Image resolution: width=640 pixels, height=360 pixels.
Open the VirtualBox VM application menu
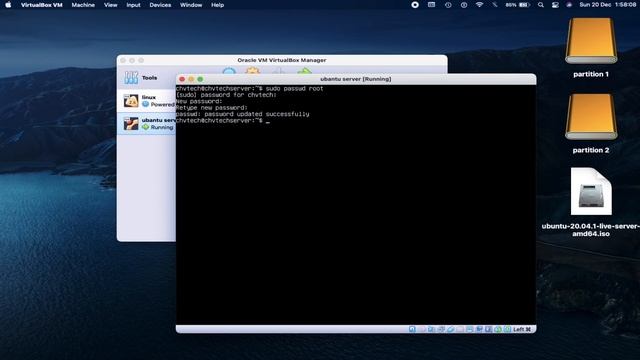click(x=42, y=5)
